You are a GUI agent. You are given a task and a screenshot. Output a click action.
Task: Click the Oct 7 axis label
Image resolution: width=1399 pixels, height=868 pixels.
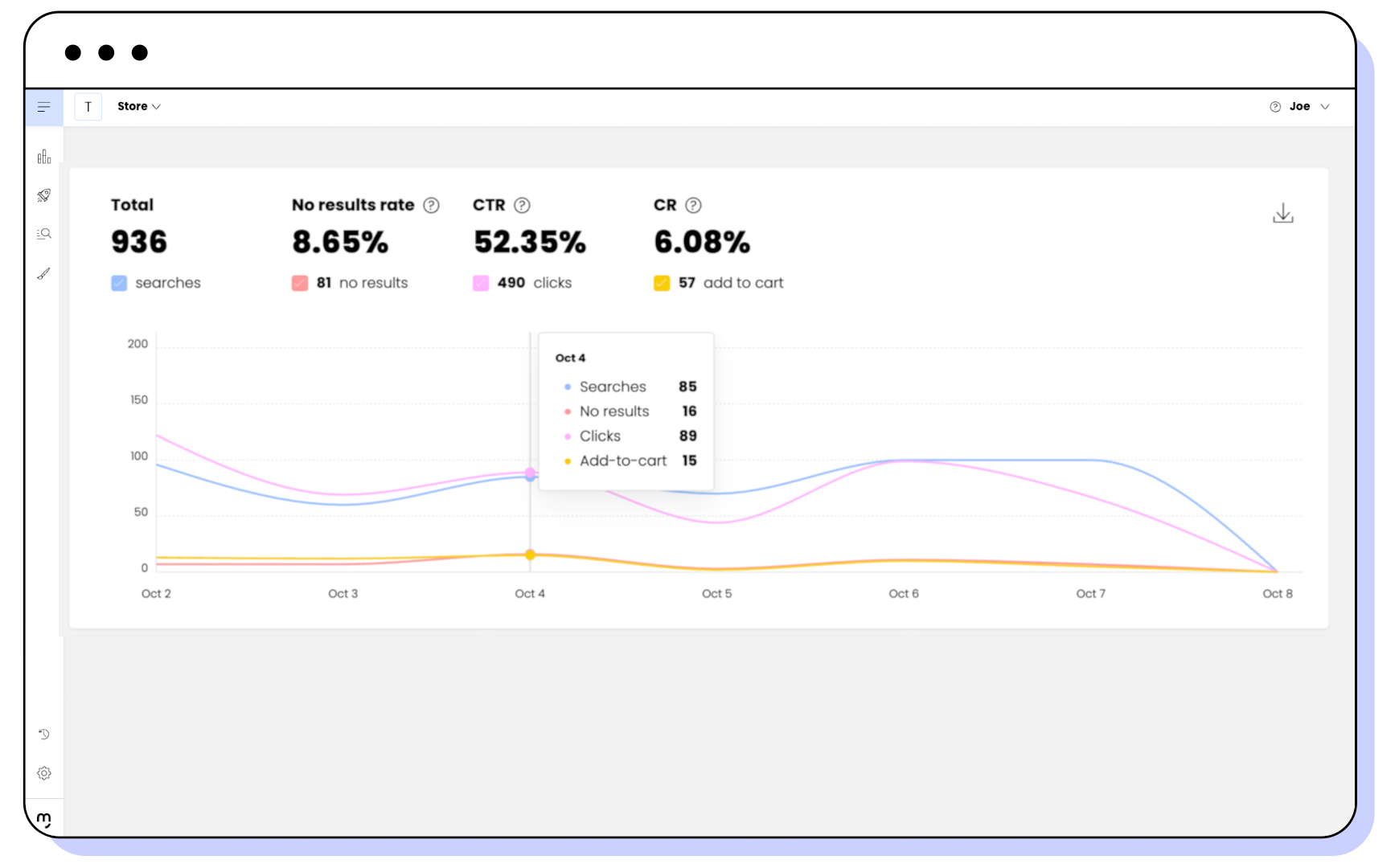click(x=1091, y=593)
